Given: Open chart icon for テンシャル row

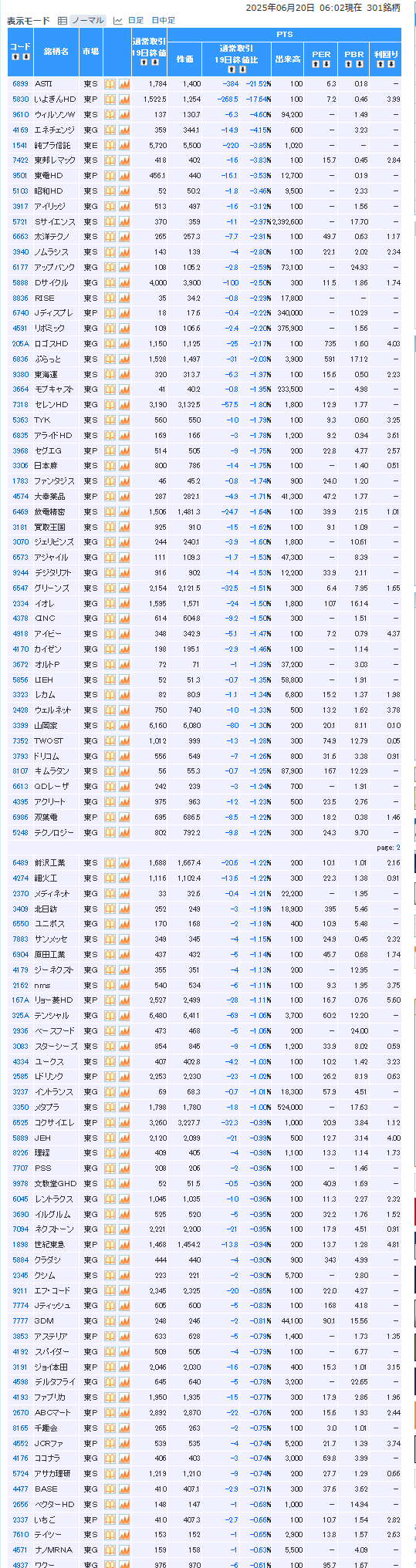Looking at the screenshot, I should click(123, 1016).
